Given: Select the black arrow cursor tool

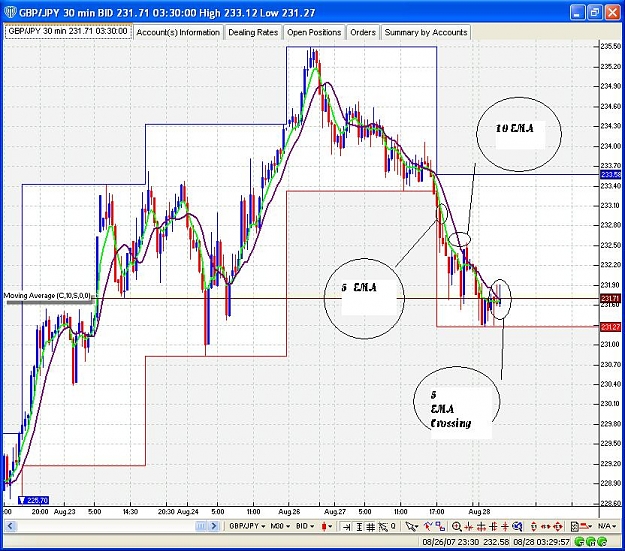Looking at the screenshot, I should (x=409, y=527).
